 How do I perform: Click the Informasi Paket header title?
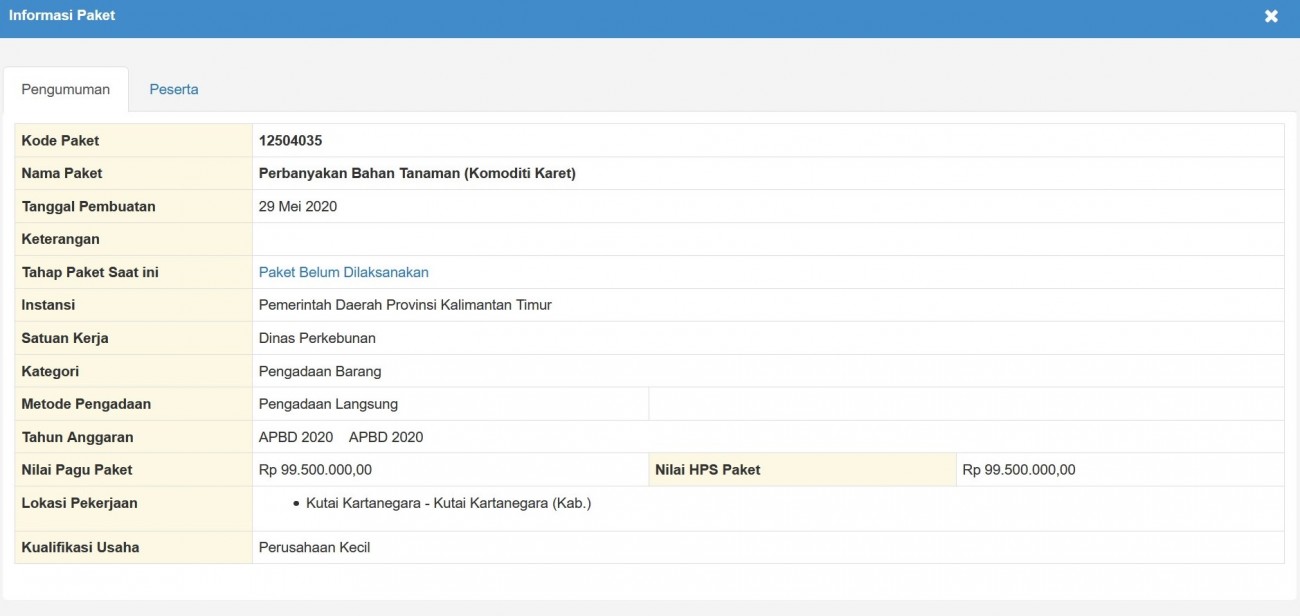tap(62, 15)
